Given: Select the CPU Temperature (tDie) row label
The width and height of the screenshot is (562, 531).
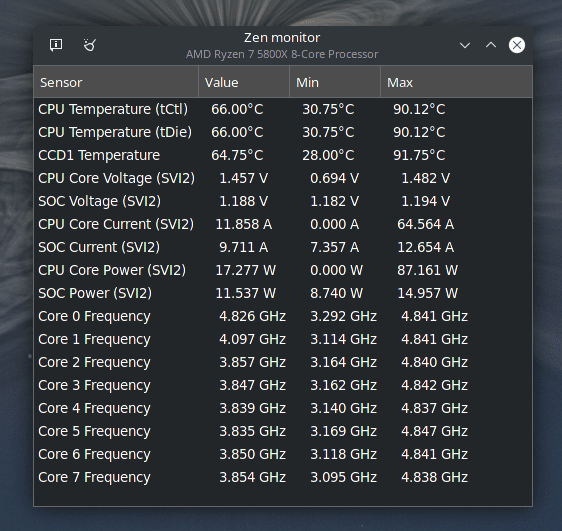Looking at the screenshot, I should 115,132.
